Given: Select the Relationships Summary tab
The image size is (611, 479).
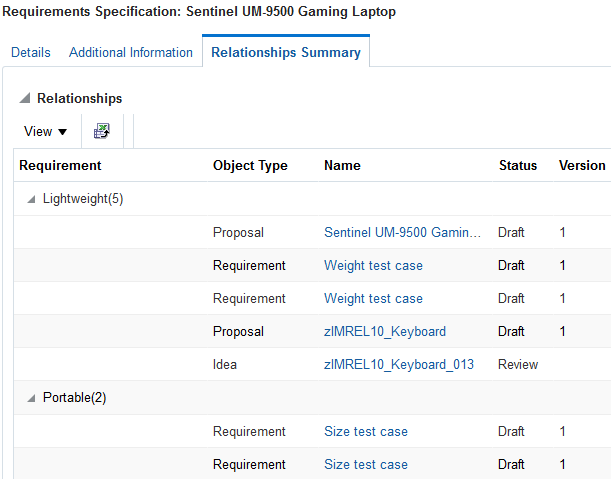Looking at the screenshot, I should pos(286,52).
